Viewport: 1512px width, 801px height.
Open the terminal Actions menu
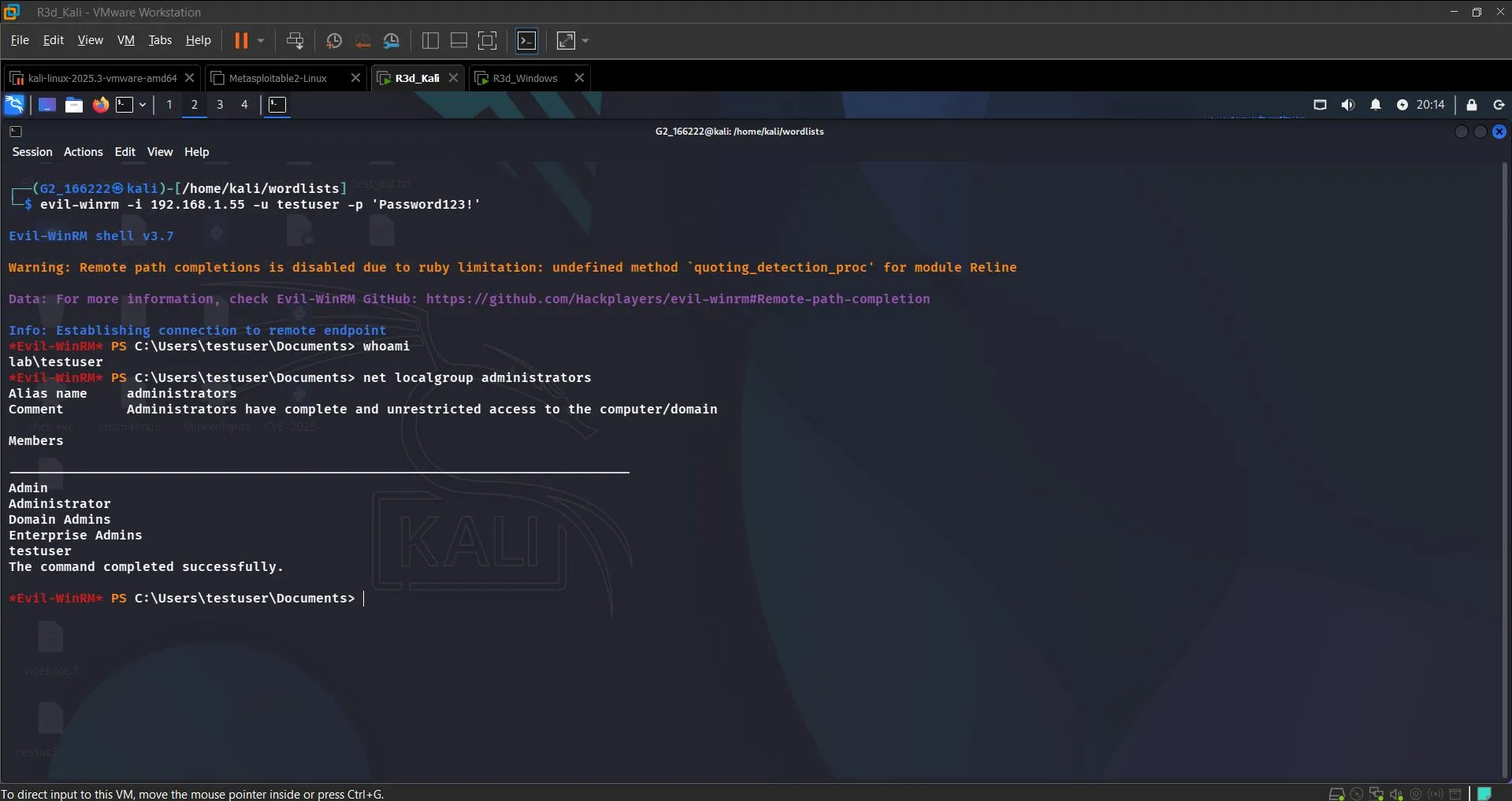(x=84, y=152)
